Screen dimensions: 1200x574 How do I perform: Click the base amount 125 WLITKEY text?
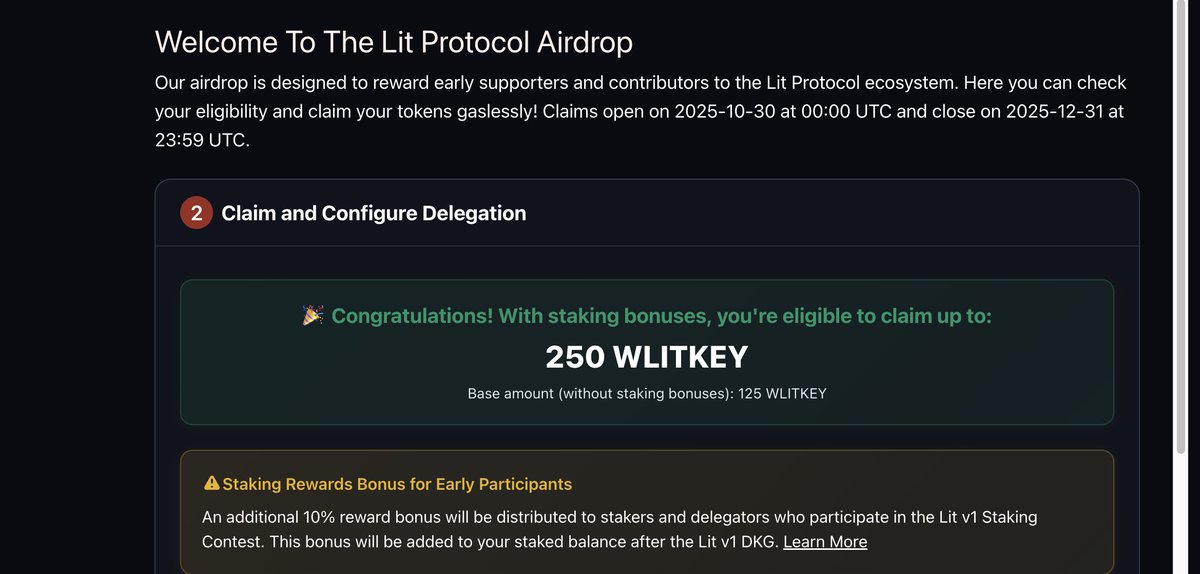[x=647, y=394]
